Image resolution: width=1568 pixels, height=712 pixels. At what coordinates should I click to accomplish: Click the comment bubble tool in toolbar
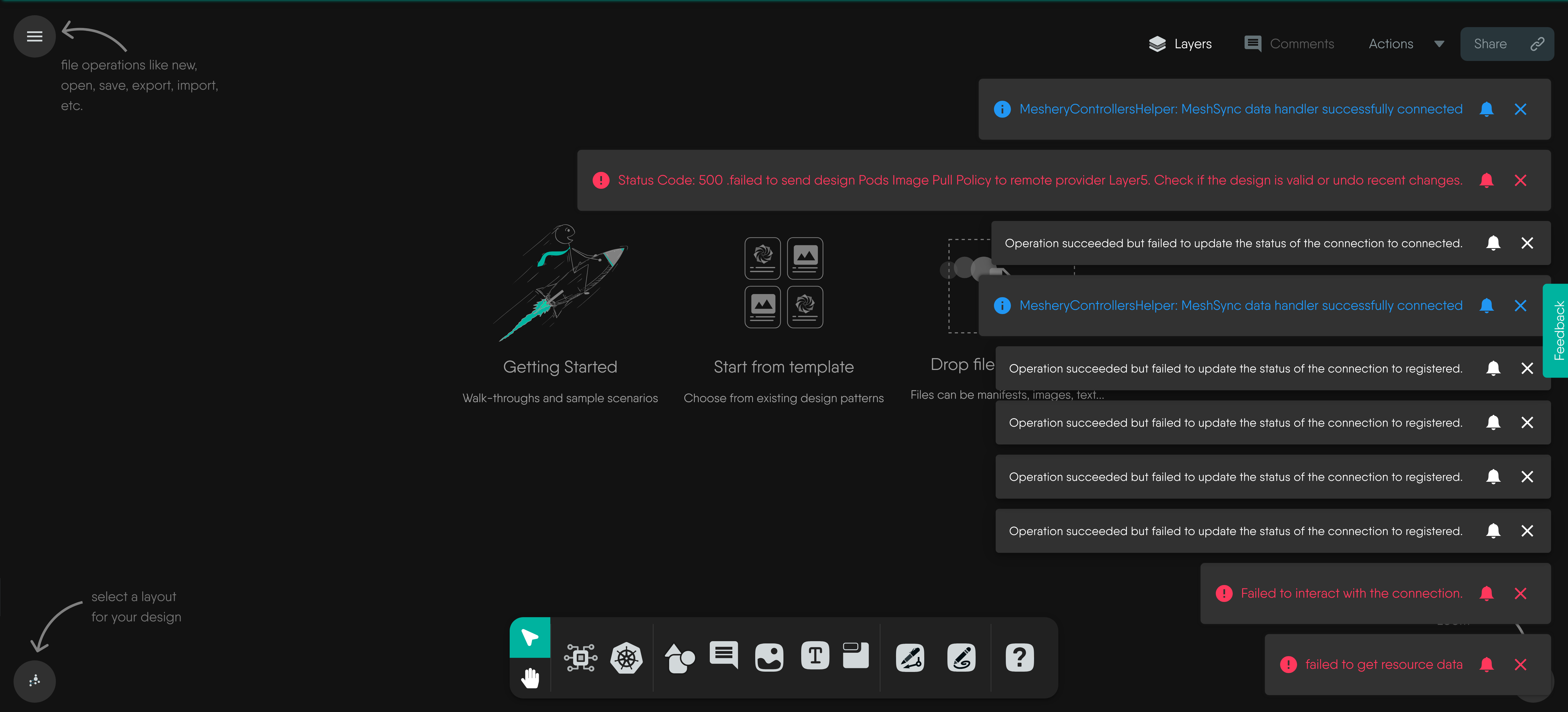(724, 655)
